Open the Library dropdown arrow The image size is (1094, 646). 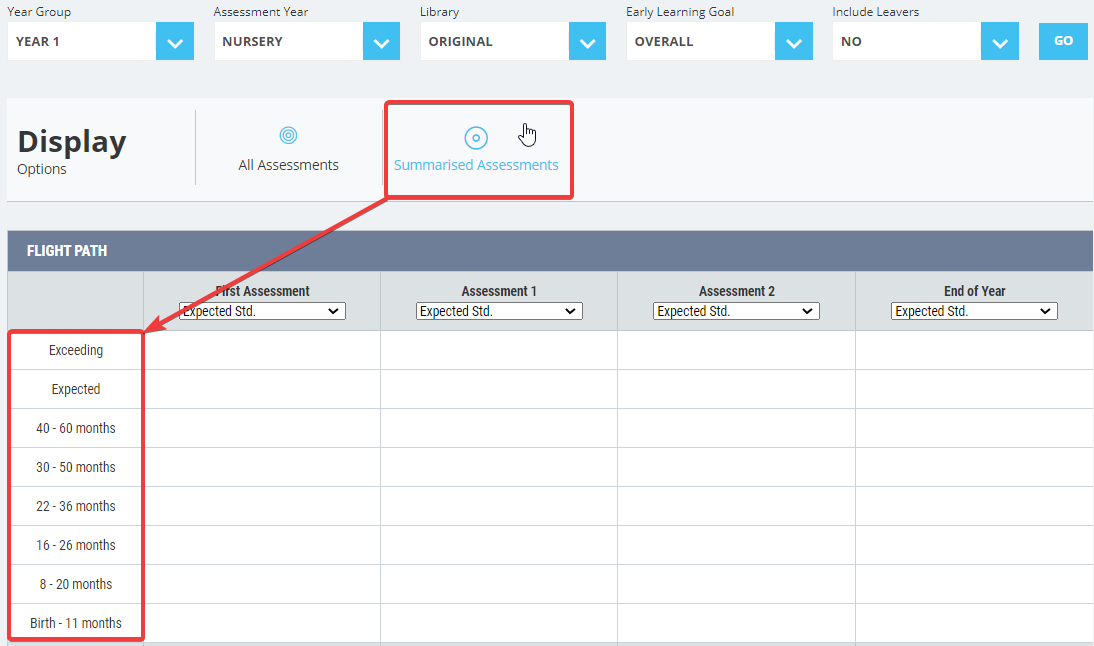[587, 41]
